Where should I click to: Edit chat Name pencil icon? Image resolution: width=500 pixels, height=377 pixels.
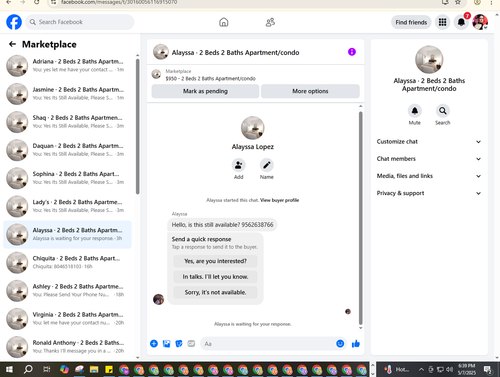click(x=267, y=165)
